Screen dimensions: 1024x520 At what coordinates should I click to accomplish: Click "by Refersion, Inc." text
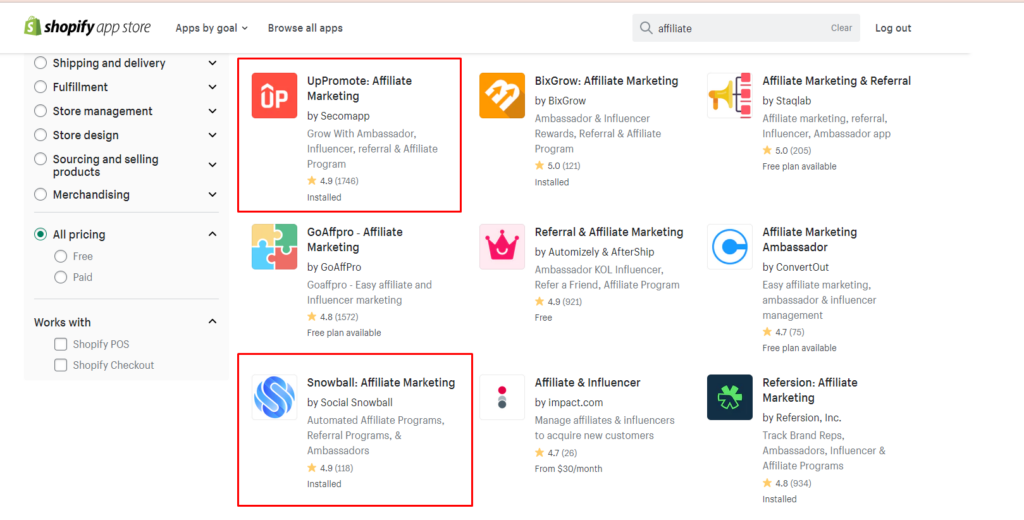coord(802,417)
